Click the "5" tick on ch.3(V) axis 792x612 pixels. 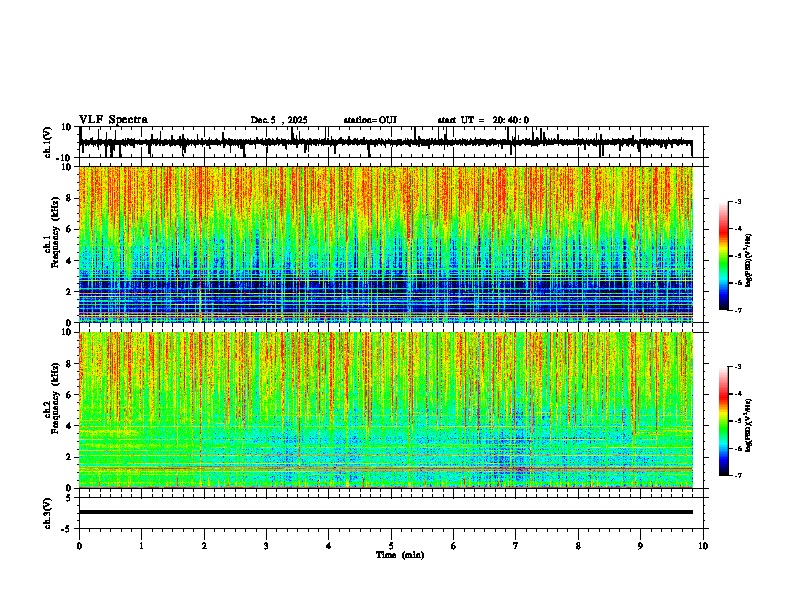tap(70, 497)
